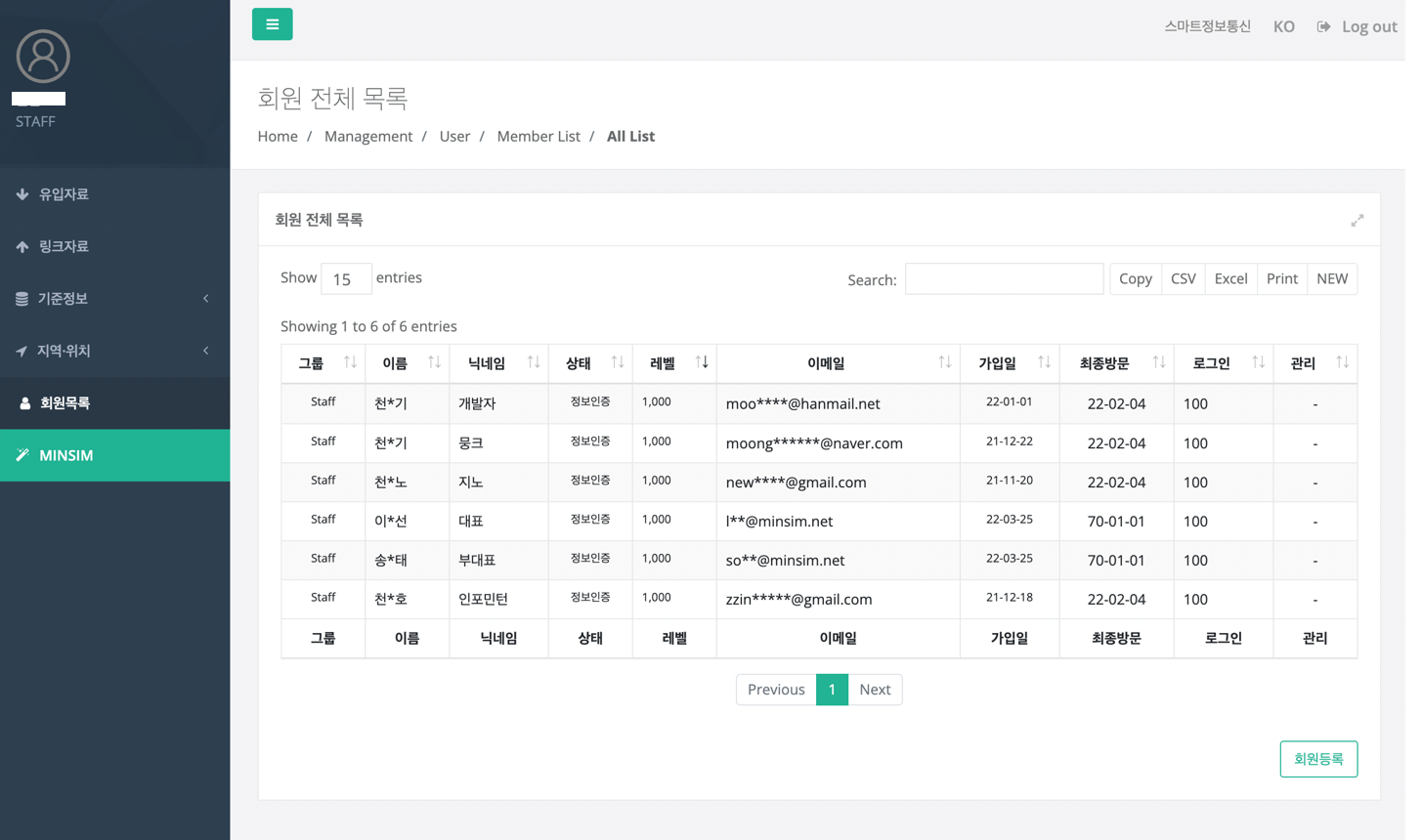Go to the Next page
The height and width of the screenshot is (840, 1422).
(875, 690)
